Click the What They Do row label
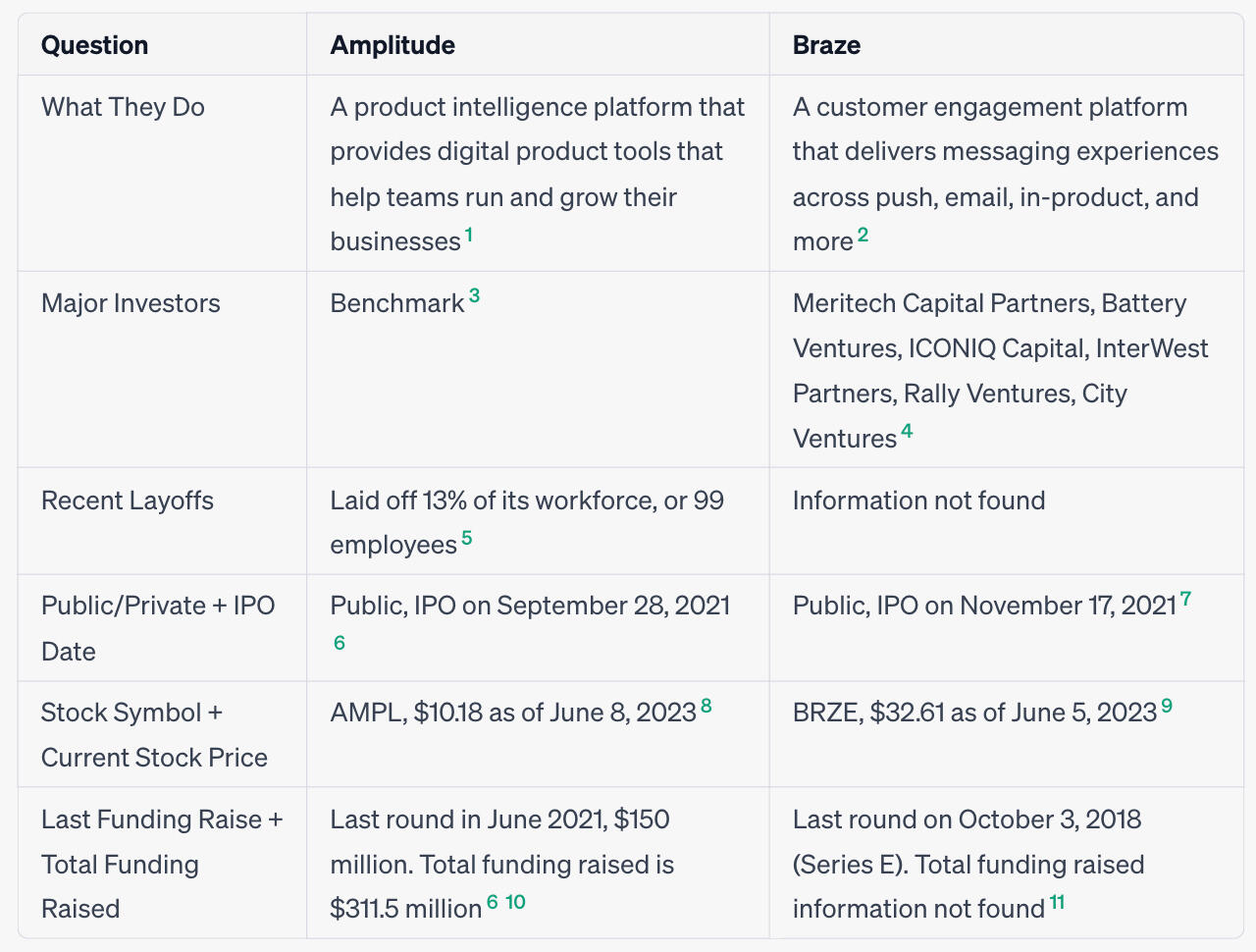 pos(123,107)
